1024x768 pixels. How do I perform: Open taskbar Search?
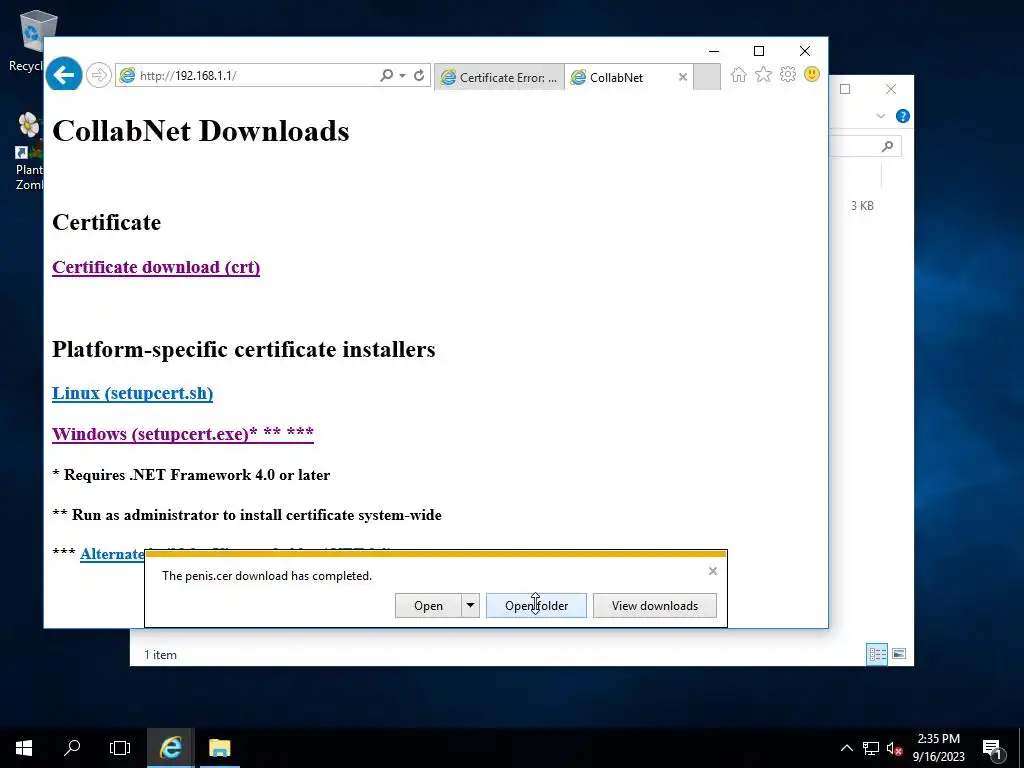pyautogui.click(x=72, y=748)
